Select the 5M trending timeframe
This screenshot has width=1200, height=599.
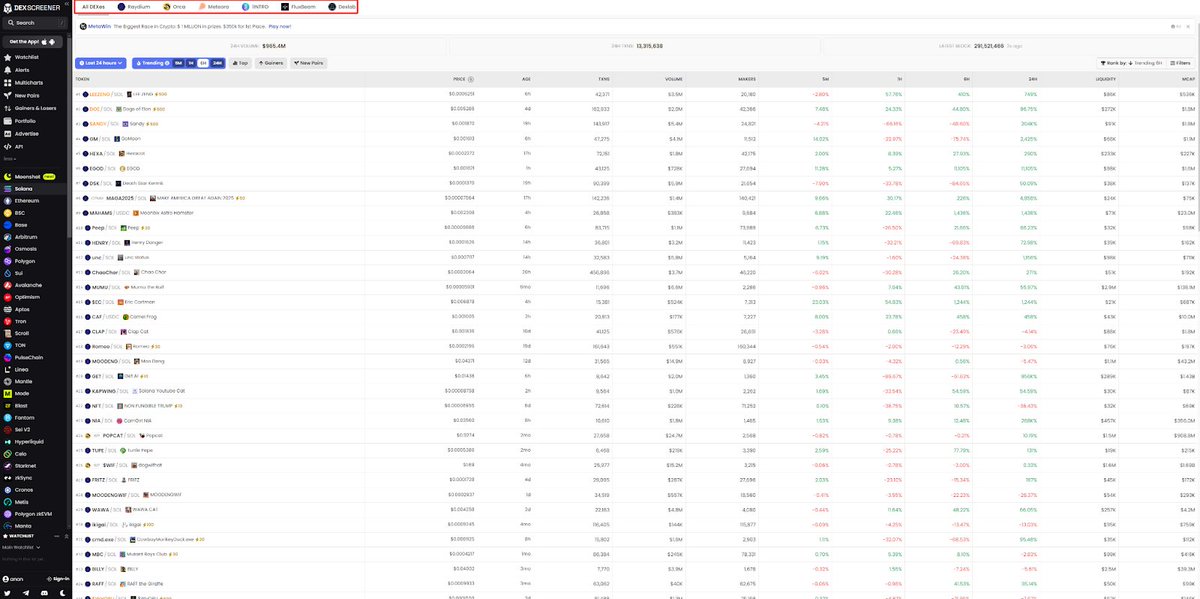click(x=178, y=63)
